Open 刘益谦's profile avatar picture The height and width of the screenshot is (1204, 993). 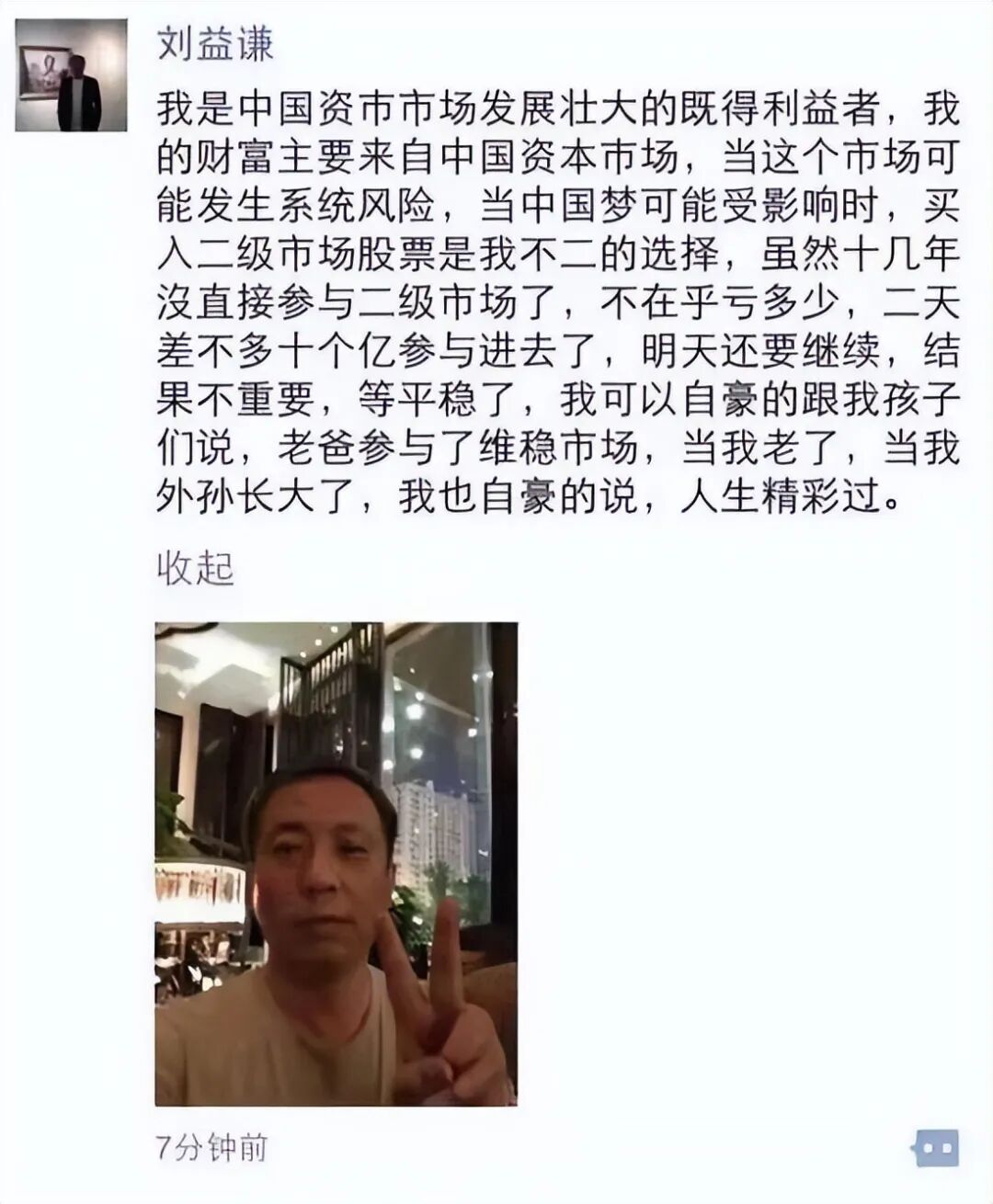72,75
